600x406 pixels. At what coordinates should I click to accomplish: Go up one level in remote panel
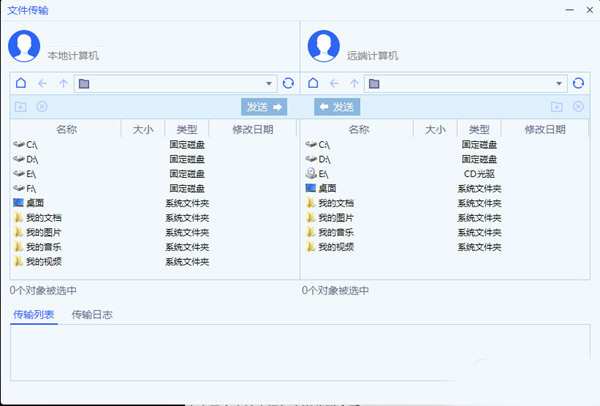[x=354, y=84]
